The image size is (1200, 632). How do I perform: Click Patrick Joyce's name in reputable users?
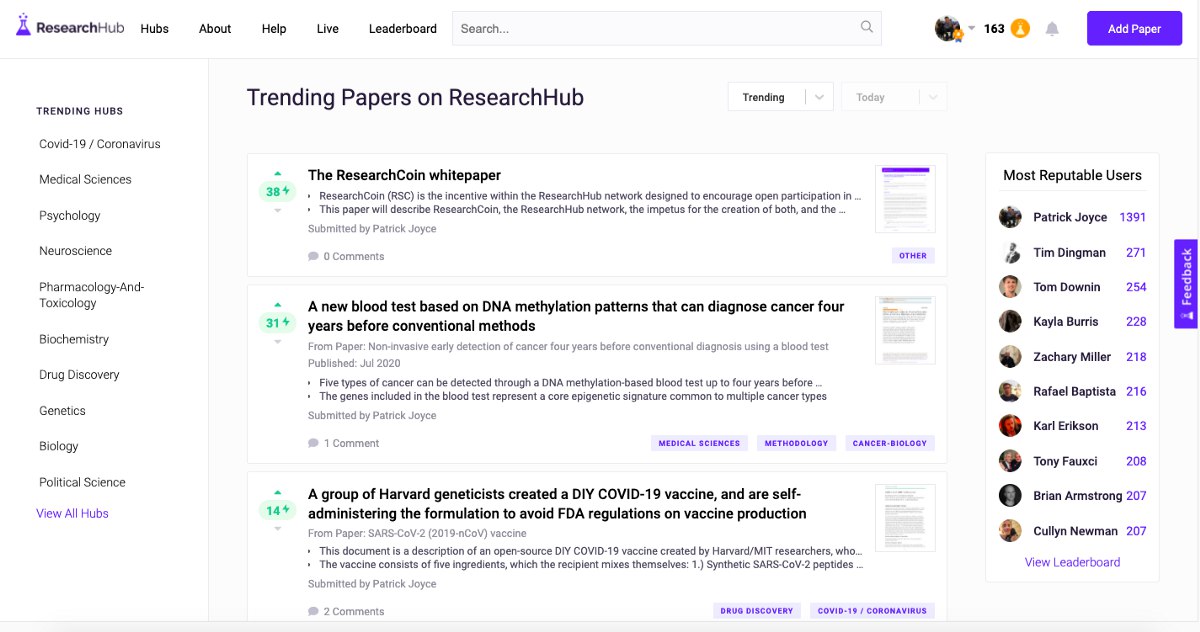(x=1070, y=217)
